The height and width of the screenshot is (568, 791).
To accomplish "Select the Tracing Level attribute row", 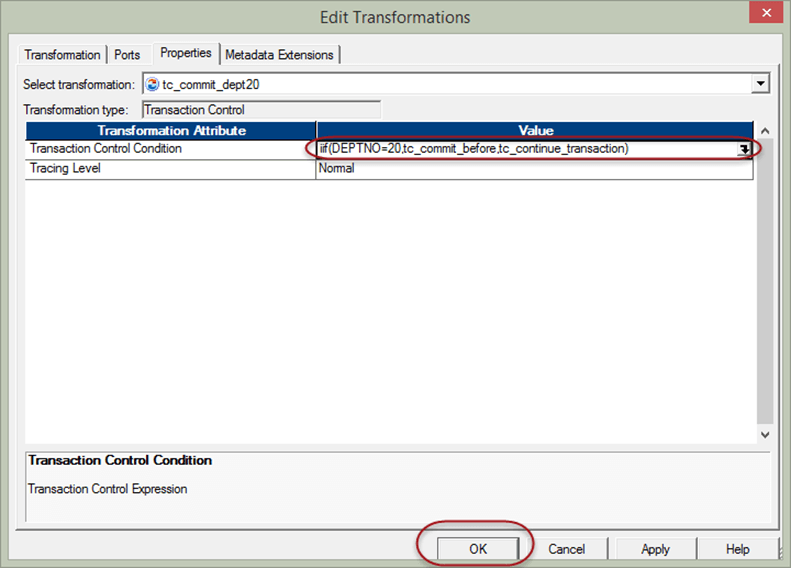I will pyautogui.click(x=170, y=169).
